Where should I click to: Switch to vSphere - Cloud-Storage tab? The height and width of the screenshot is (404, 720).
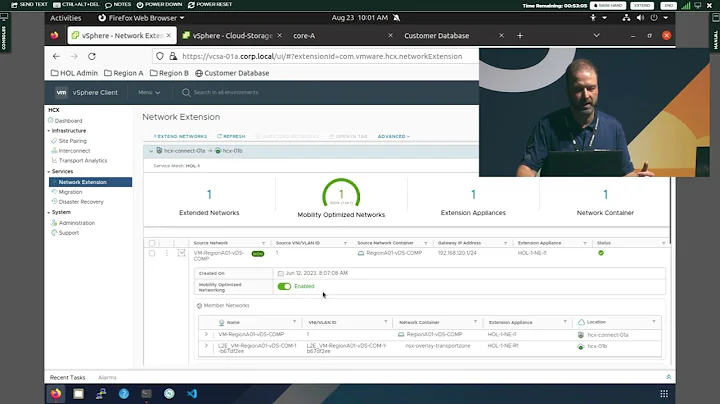point(232,35)
